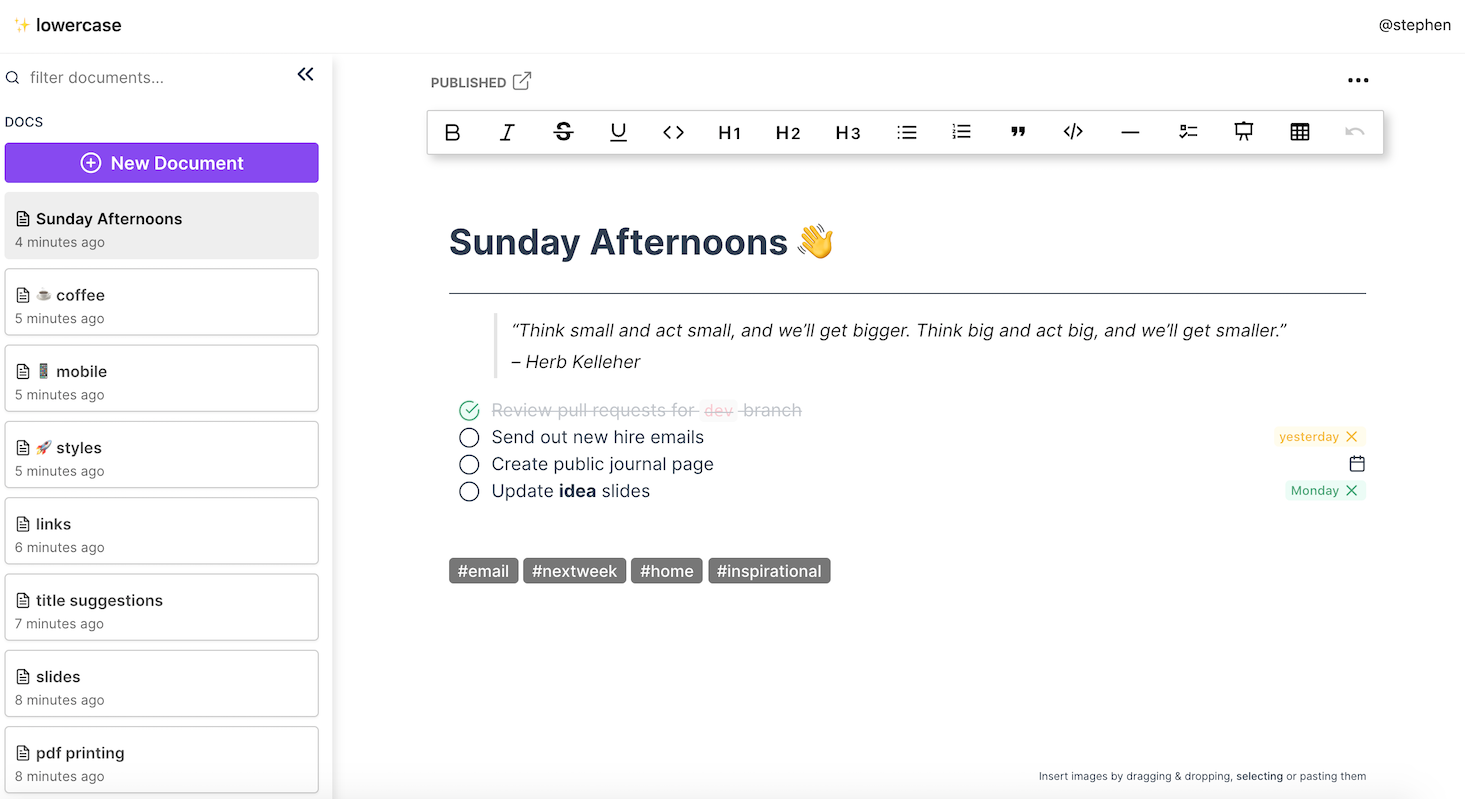1465x799 pixels.
Task: Toggle bold formatting in the toolbar
Action: (452, 132)
